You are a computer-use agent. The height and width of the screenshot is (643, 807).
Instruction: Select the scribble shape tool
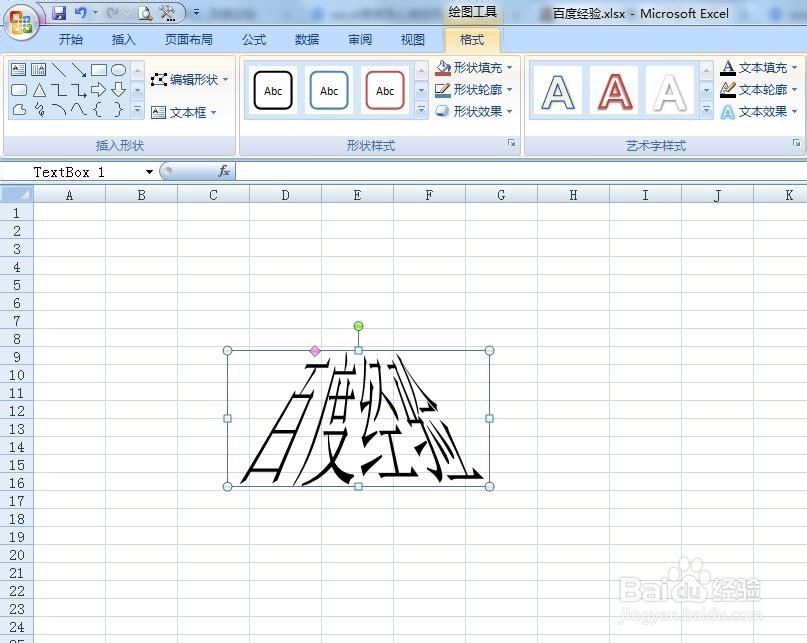click(x=39, y=109)
